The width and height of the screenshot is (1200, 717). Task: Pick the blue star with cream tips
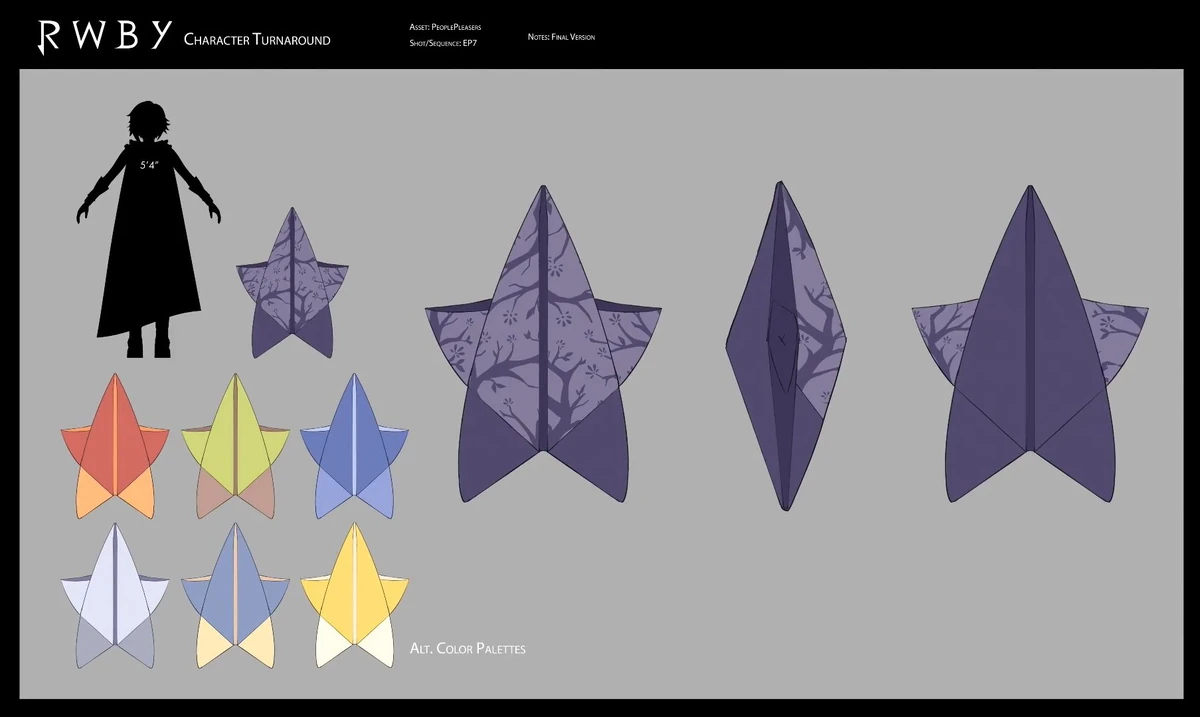point(236,595)
